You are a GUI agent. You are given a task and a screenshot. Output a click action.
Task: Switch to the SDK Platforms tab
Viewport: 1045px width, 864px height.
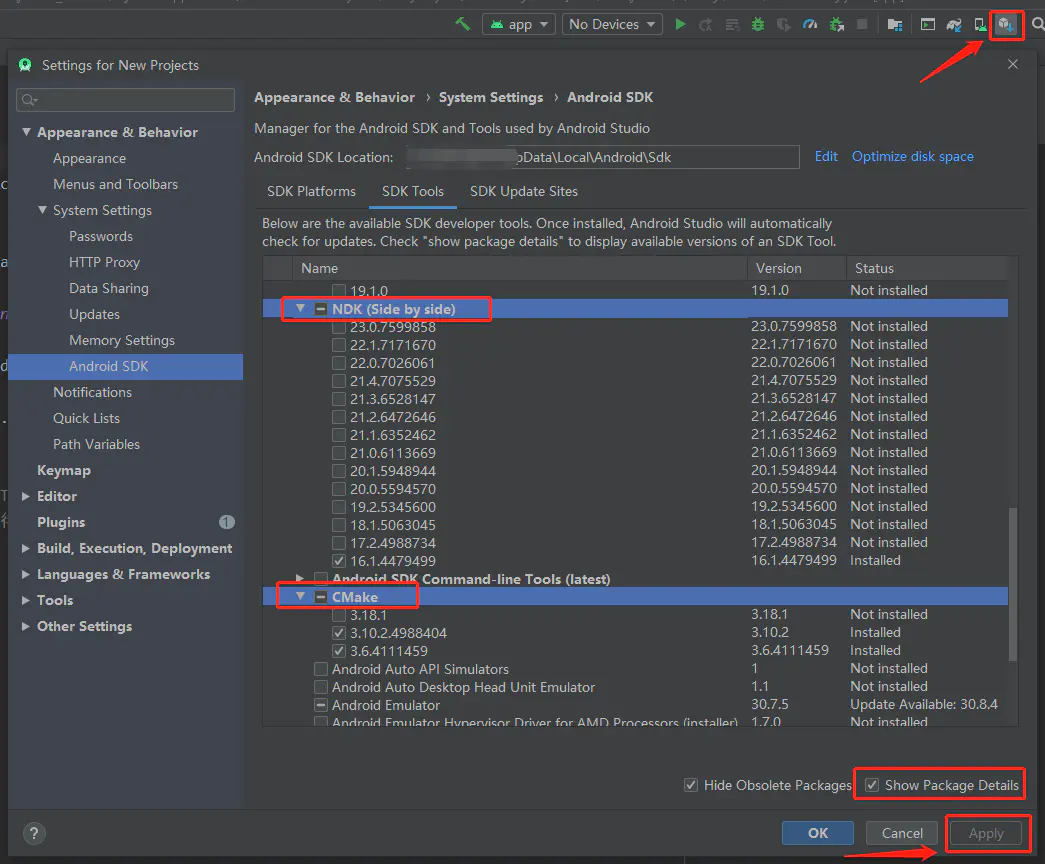tap(311, 191)
